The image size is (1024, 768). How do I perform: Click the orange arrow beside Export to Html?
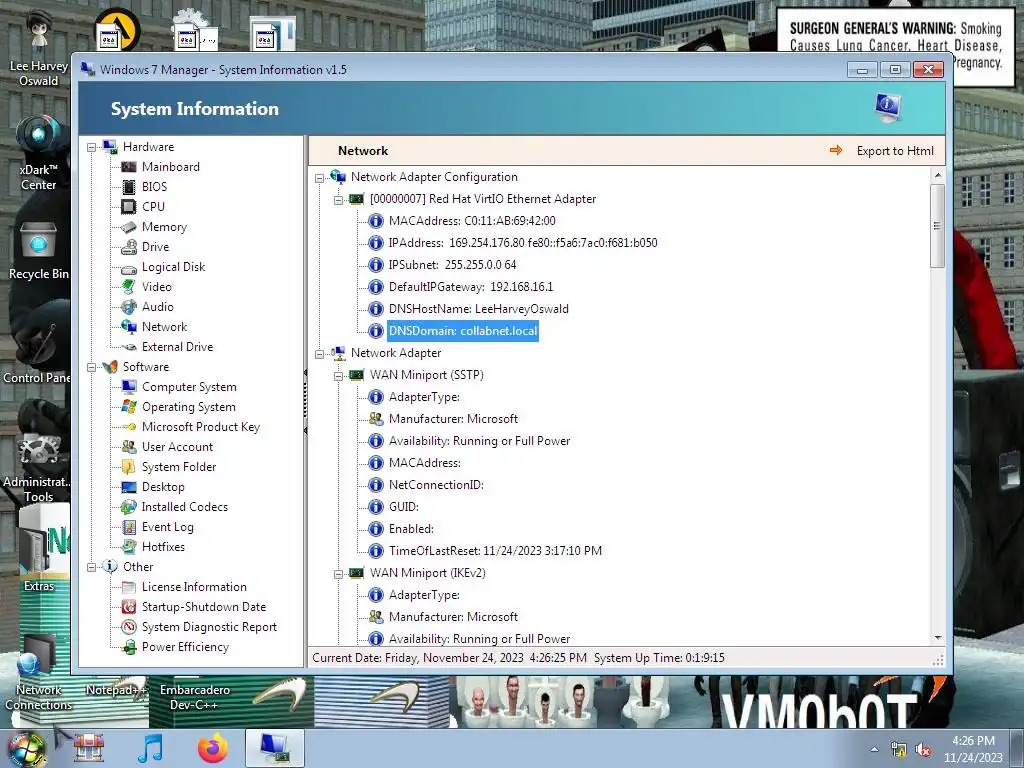836,151
